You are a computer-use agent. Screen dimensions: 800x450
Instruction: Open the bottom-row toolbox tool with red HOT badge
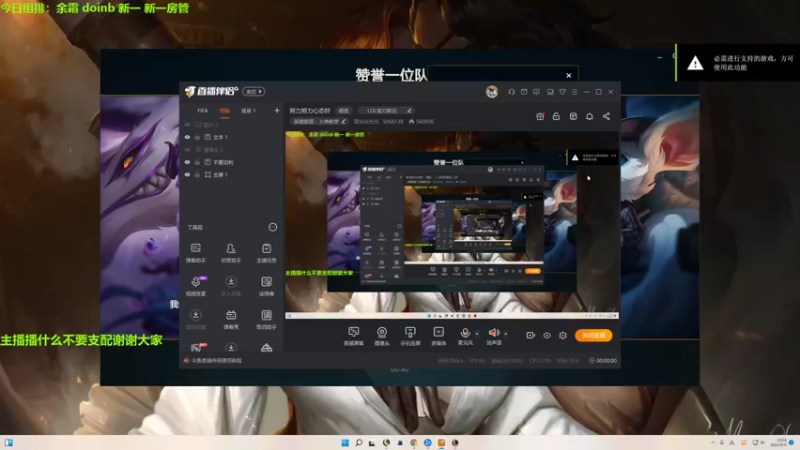(196, 347)
